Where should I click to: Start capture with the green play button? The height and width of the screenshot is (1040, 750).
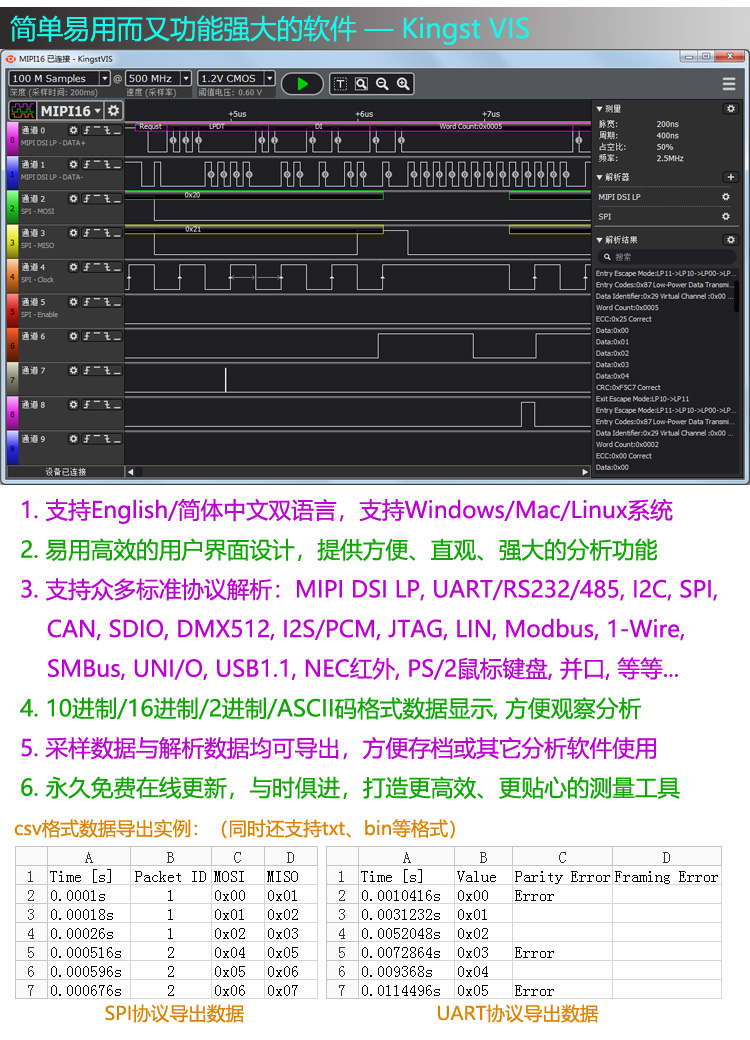coord(302,84)
